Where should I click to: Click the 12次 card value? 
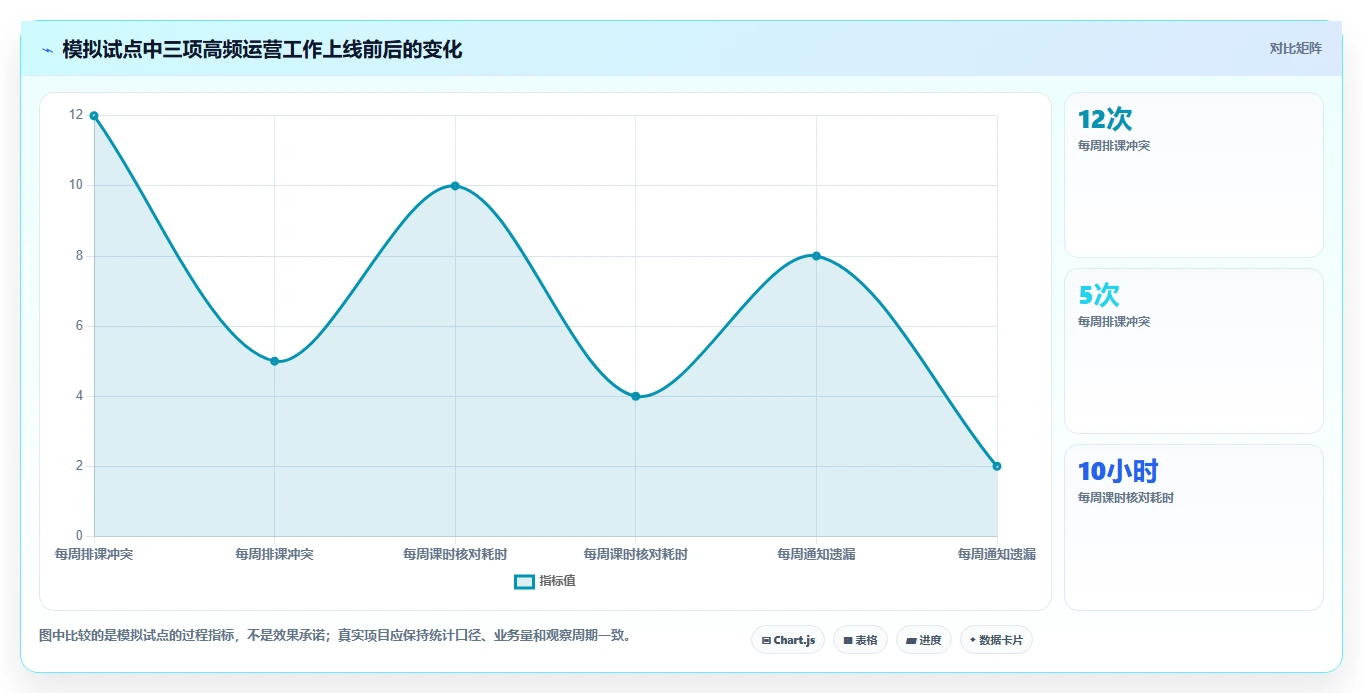pos(1105,120)
